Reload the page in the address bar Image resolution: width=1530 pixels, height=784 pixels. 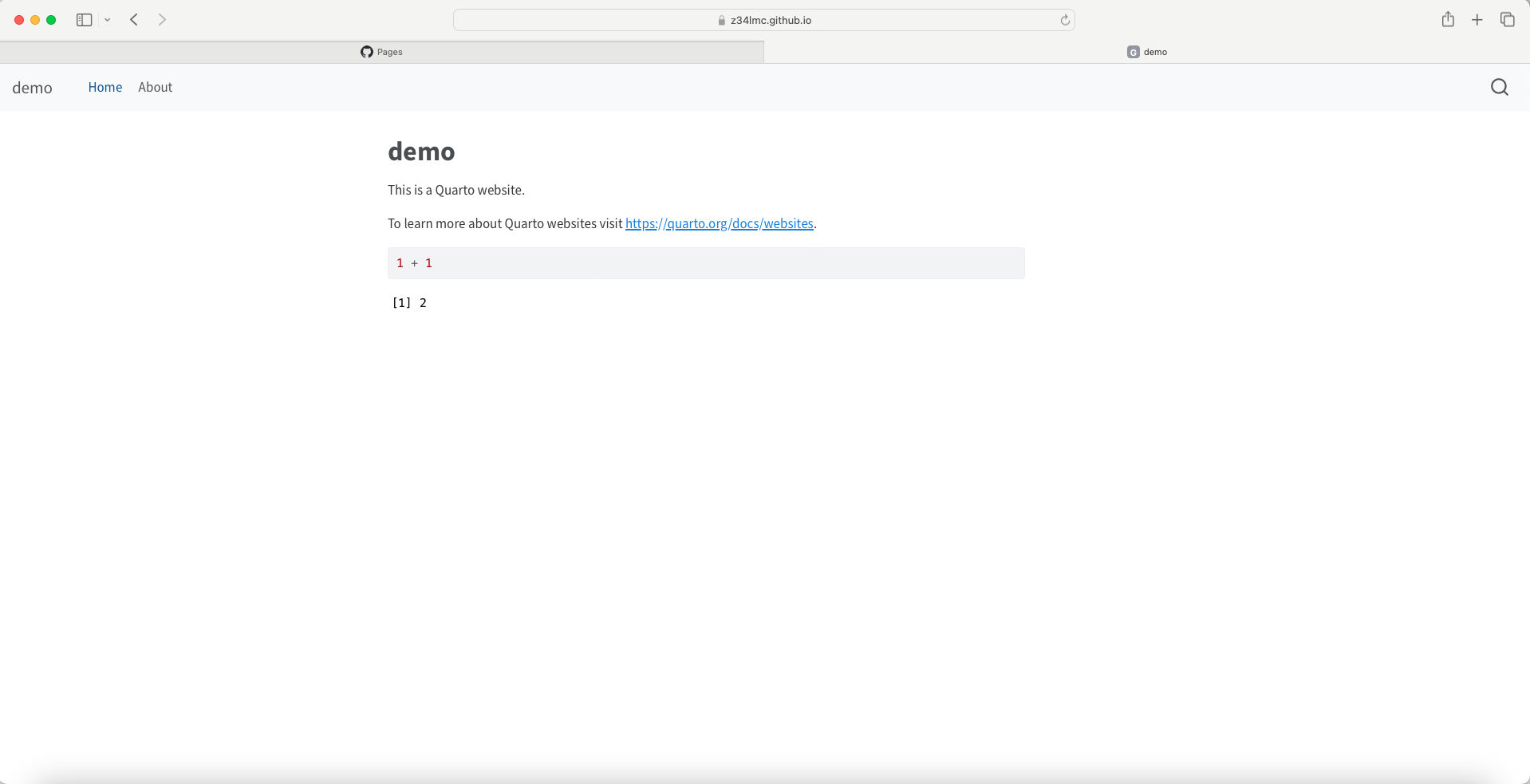click(1064, 20)
